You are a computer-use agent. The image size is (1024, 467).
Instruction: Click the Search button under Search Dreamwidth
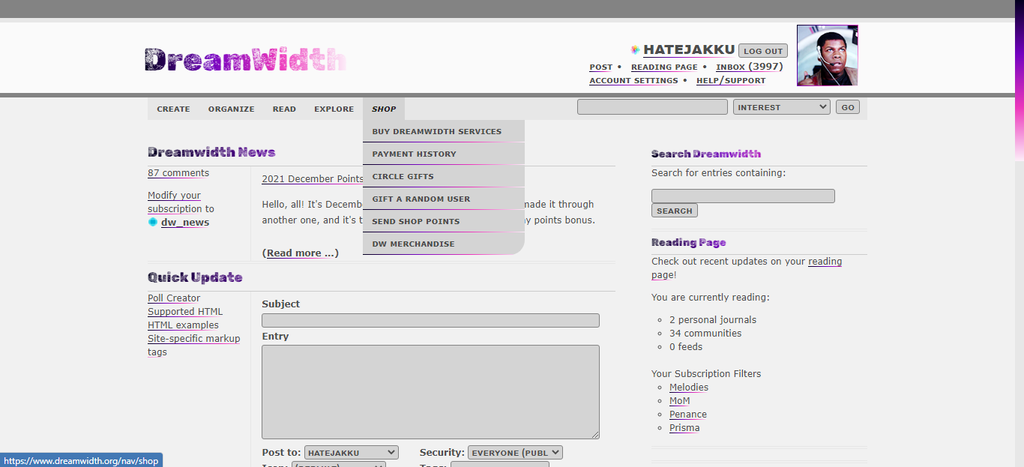675,210
